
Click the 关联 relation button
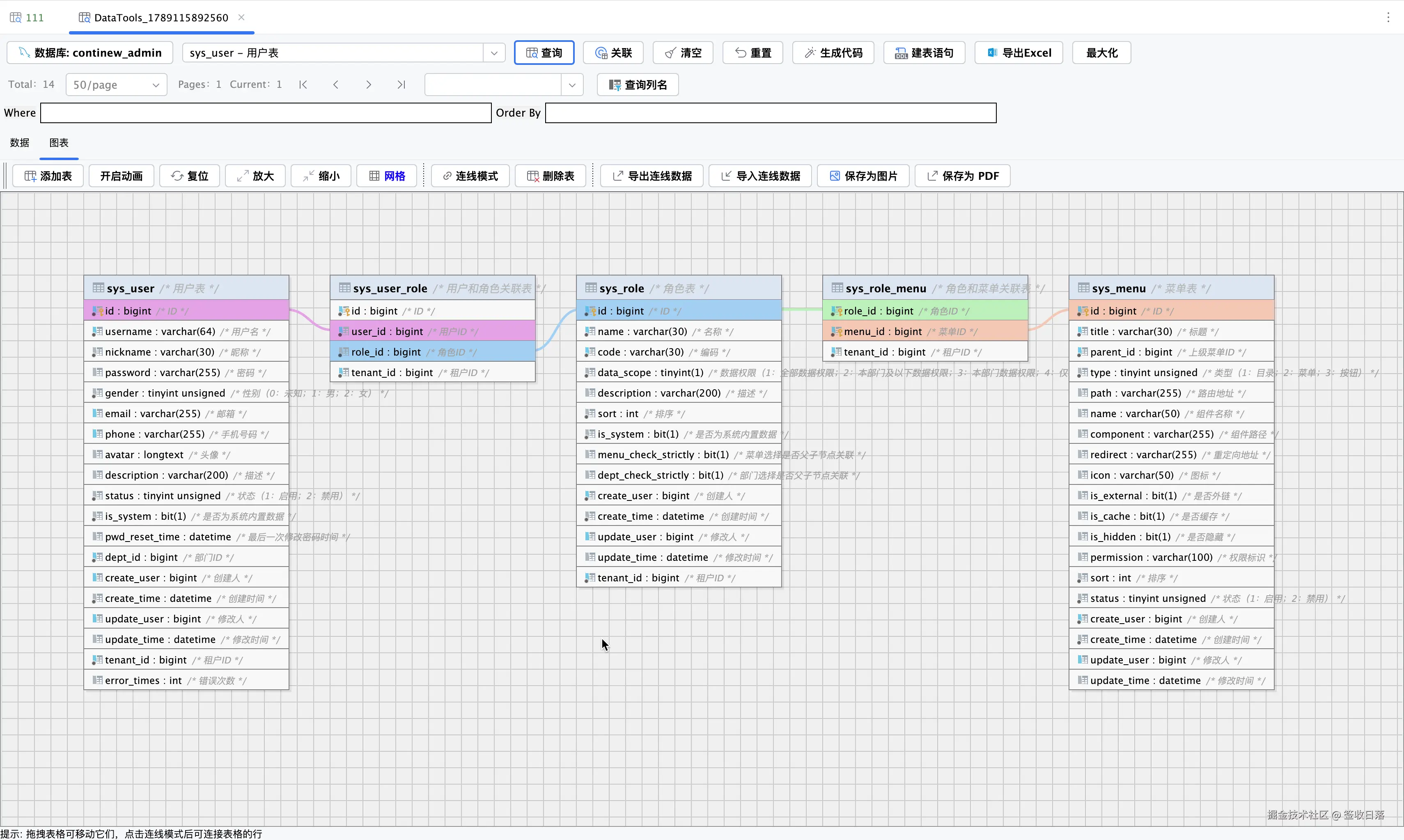tap(613, 53)
